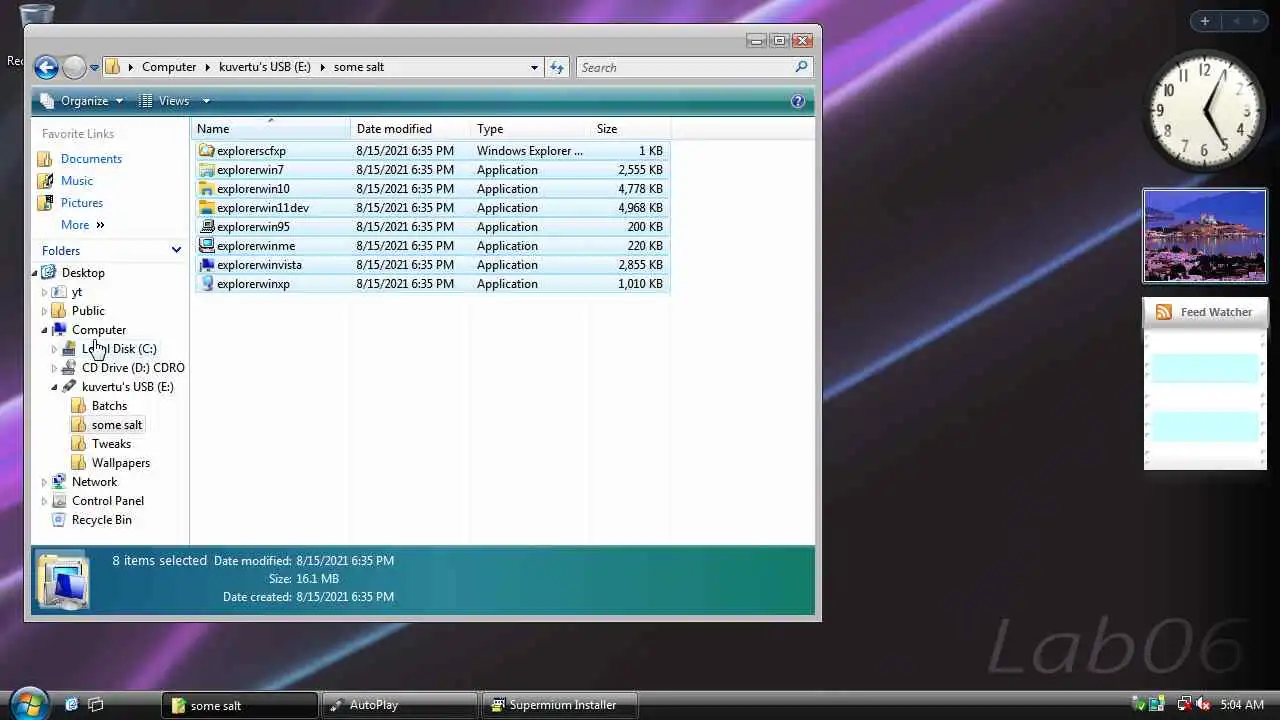Select the explorerwin95 application icon
The height and width of the screenshot is (720, 1280).
[207, 227]
